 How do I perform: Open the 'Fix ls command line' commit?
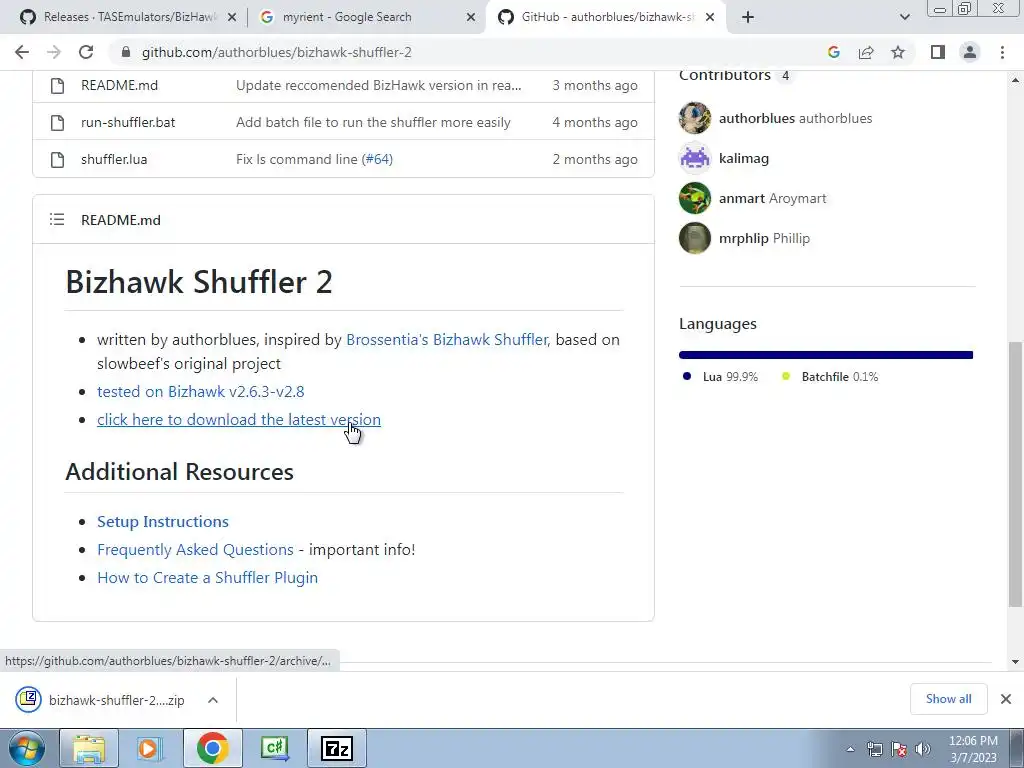297,159
